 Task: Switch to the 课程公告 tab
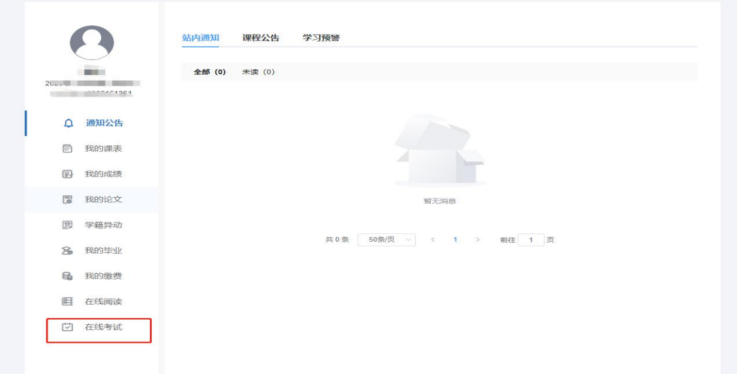tap(261, 38)
